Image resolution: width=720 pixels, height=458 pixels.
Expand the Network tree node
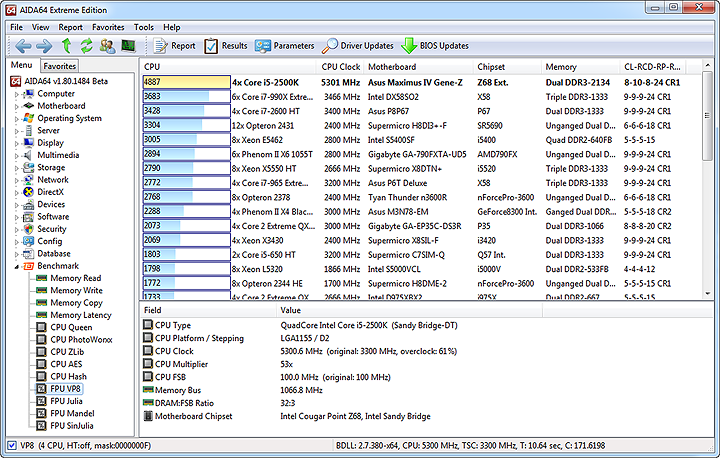[x=17, y=180]
